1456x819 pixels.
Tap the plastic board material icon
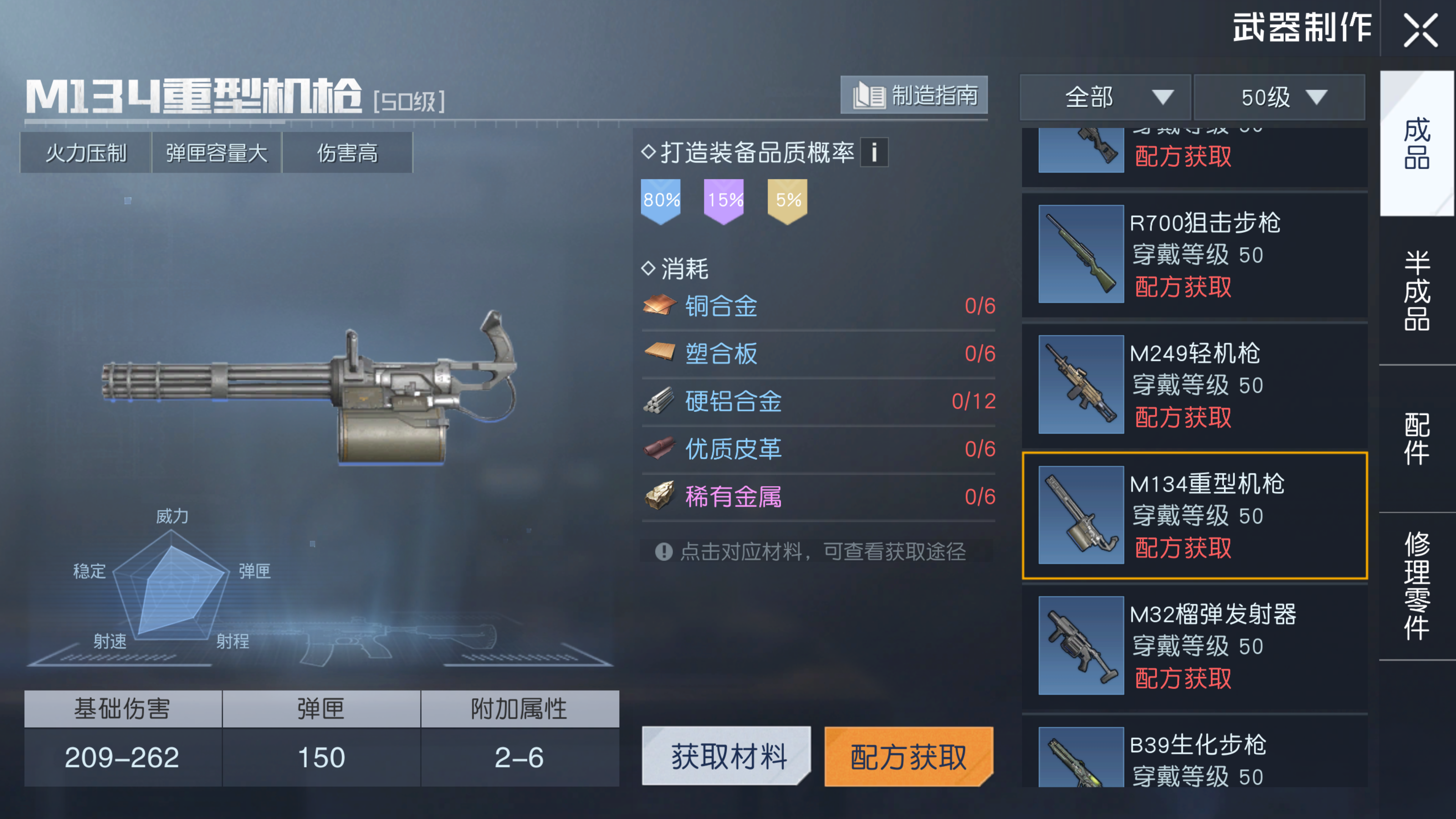coord(659,353)
